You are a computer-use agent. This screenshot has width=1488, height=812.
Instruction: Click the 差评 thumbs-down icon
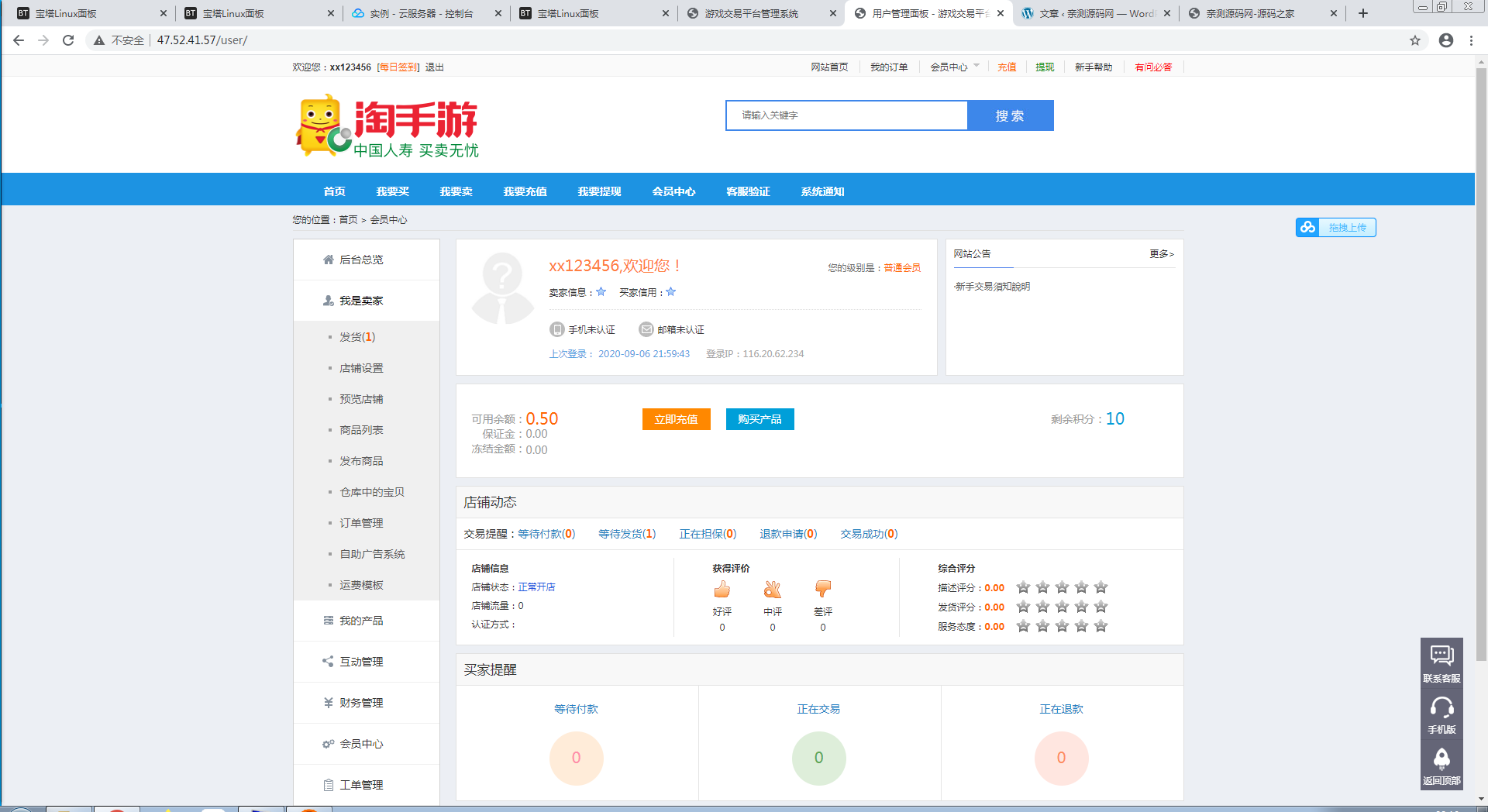coord(822,590)
